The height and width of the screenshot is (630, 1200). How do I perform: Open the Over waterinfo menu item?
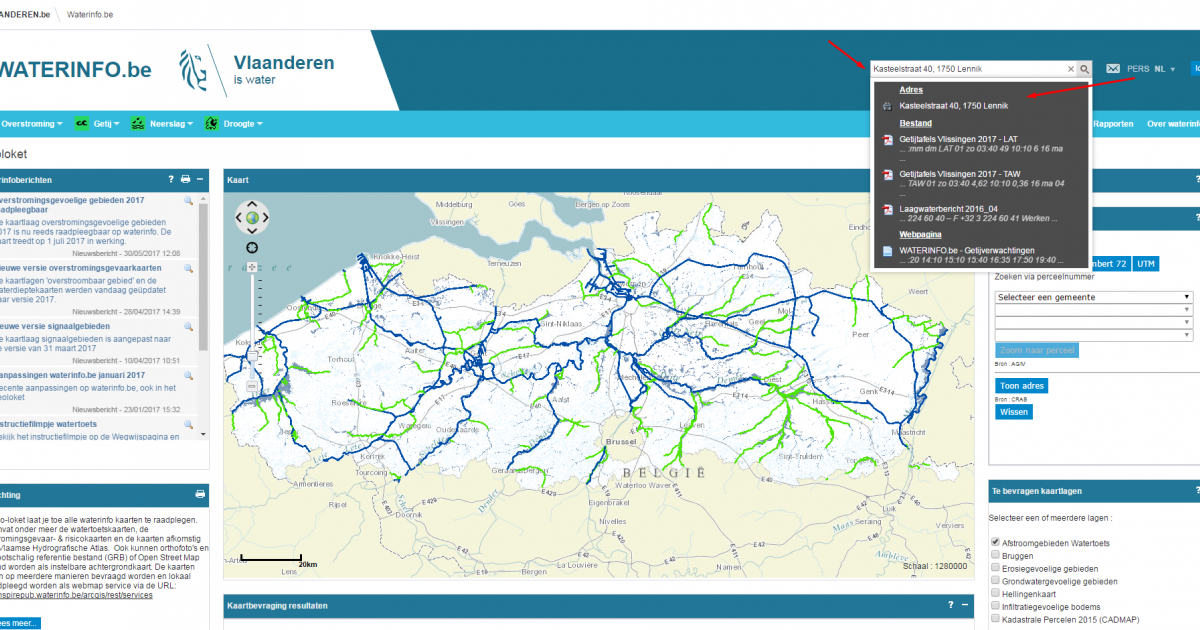click(x=1173, y=124)
